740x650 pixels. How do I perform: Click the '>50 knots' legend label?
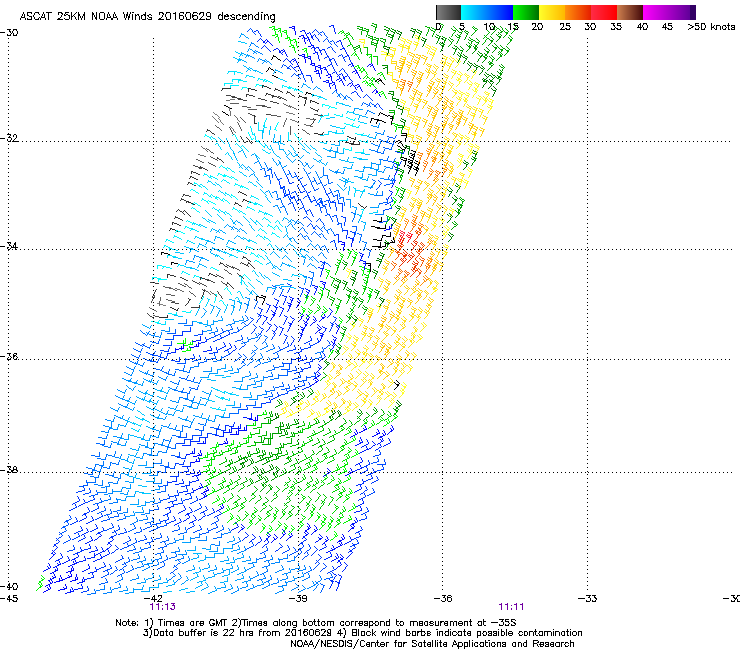(711, 27)
